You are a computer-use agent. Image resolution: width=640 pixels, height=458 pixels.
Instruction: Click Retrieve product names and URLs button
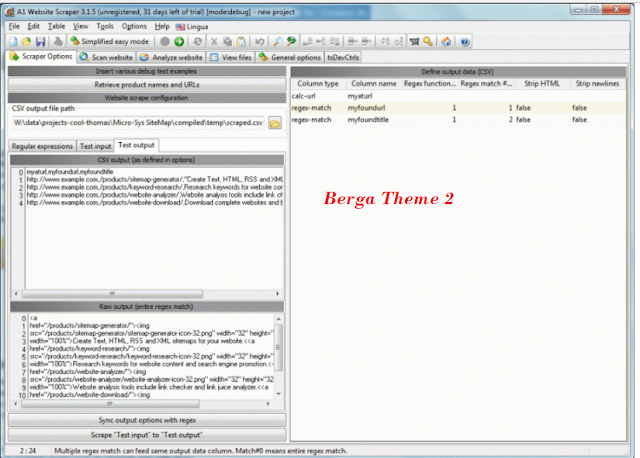(147, 85)
